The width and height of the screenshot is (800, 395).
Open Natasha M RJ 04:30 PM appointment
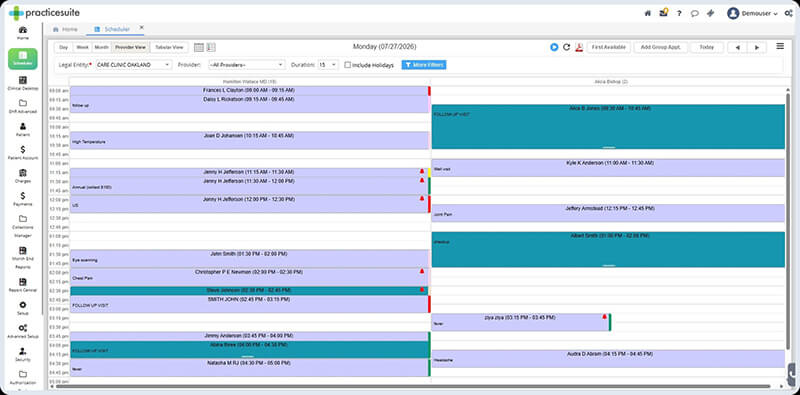(x=249, y=367)
